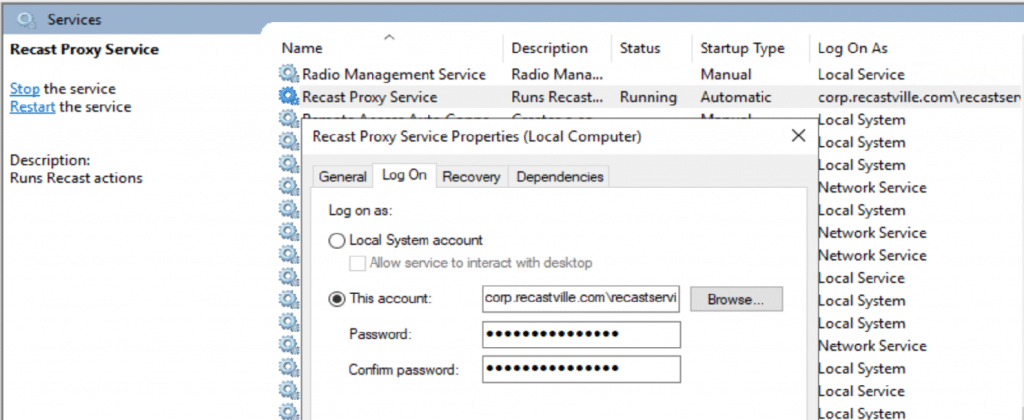The image size is (1024, 420).
Task: Click the Browse... button
Action: click(x=735, y=298)
